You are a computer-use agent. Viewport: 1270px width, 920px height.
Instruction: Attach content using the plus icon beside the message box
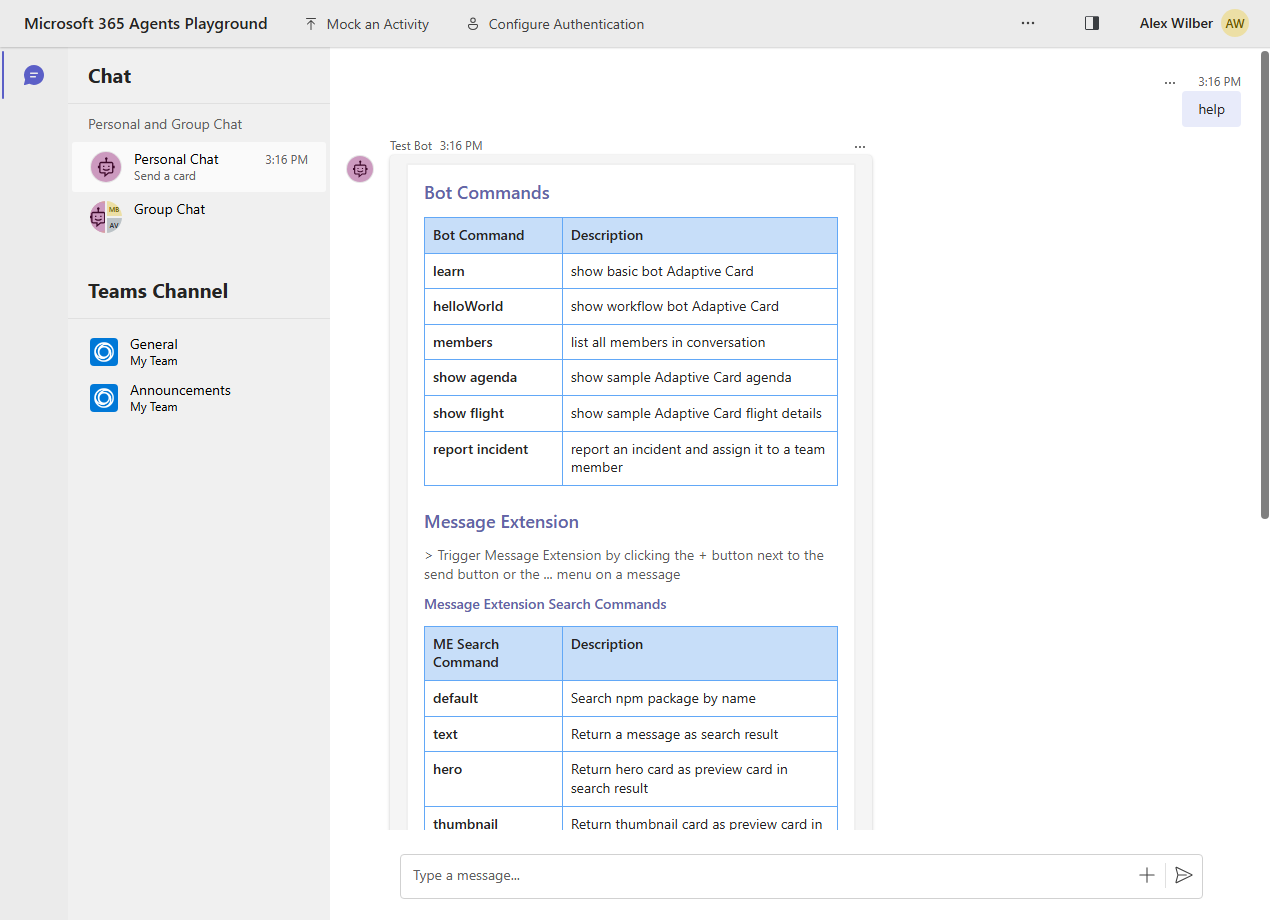[x=1146, y=875]
